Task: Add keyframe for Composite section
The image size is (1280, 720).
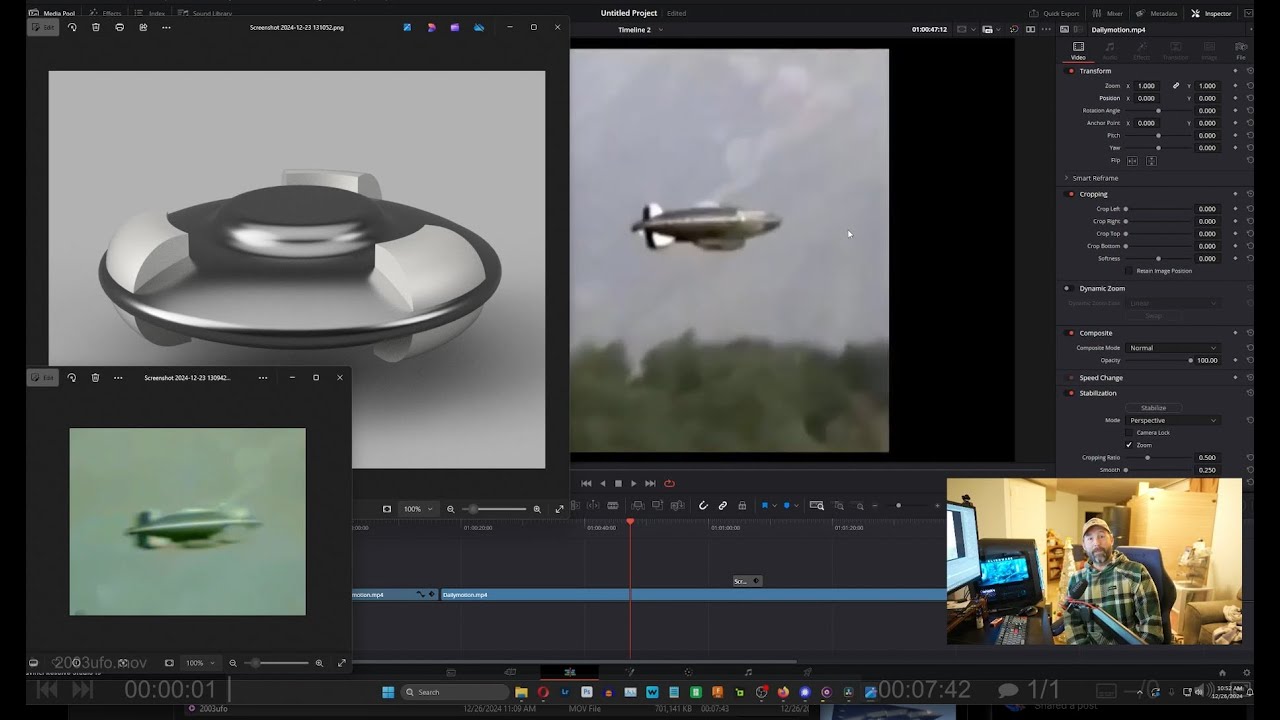Action: 1235,333
